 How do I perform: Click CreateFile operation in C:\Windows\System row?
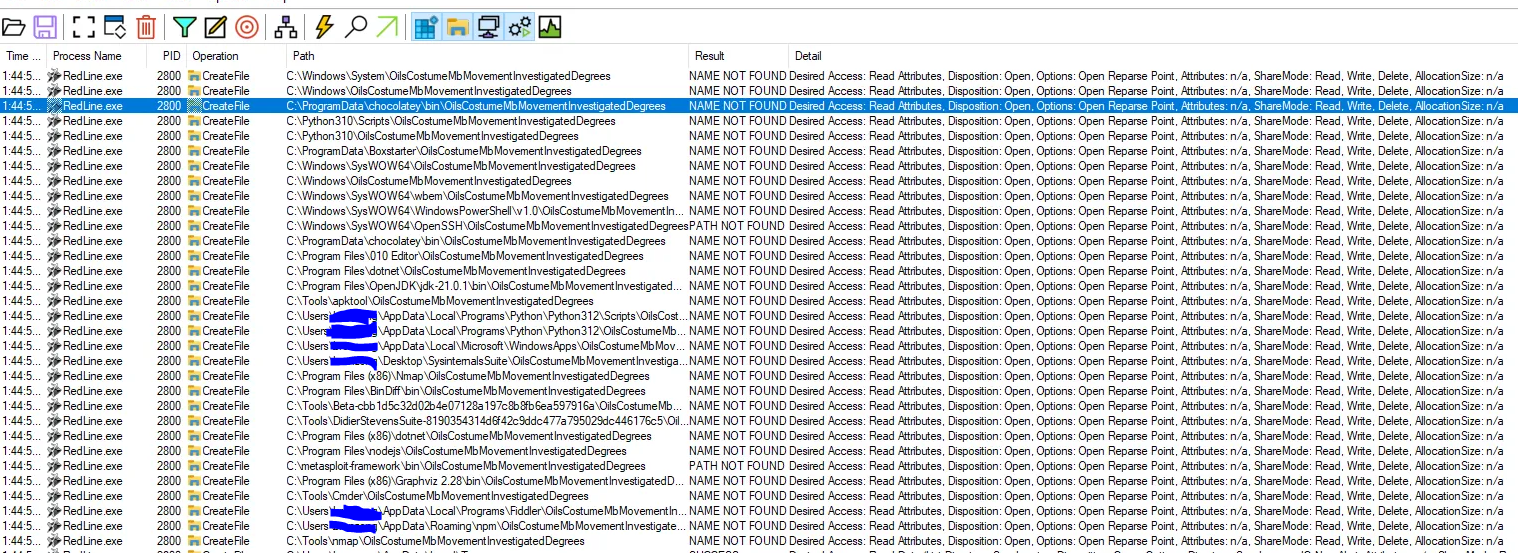(x=226, y=75)
